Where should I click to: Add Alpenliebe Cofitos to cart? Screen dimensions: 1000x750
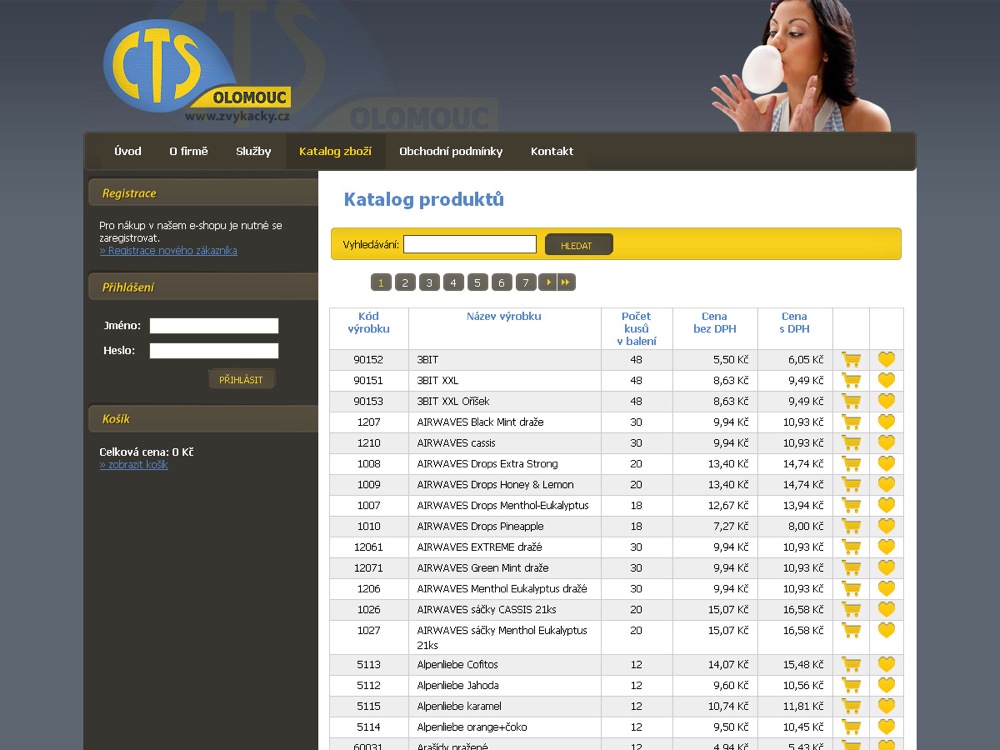[851, 665]
